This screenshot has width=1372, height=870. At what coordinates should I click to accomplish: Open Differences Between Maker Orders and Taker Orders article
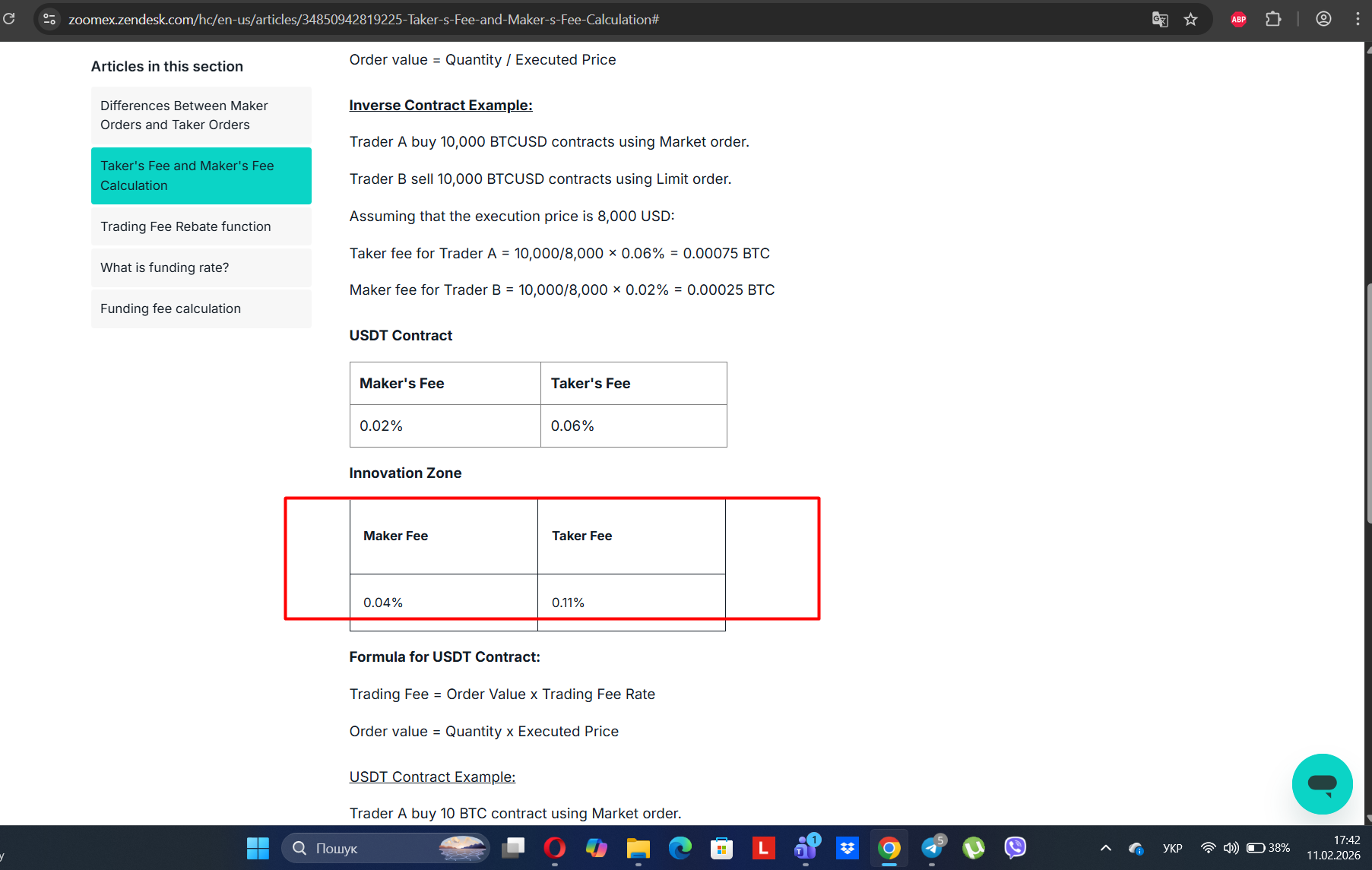tap(201, 115)
